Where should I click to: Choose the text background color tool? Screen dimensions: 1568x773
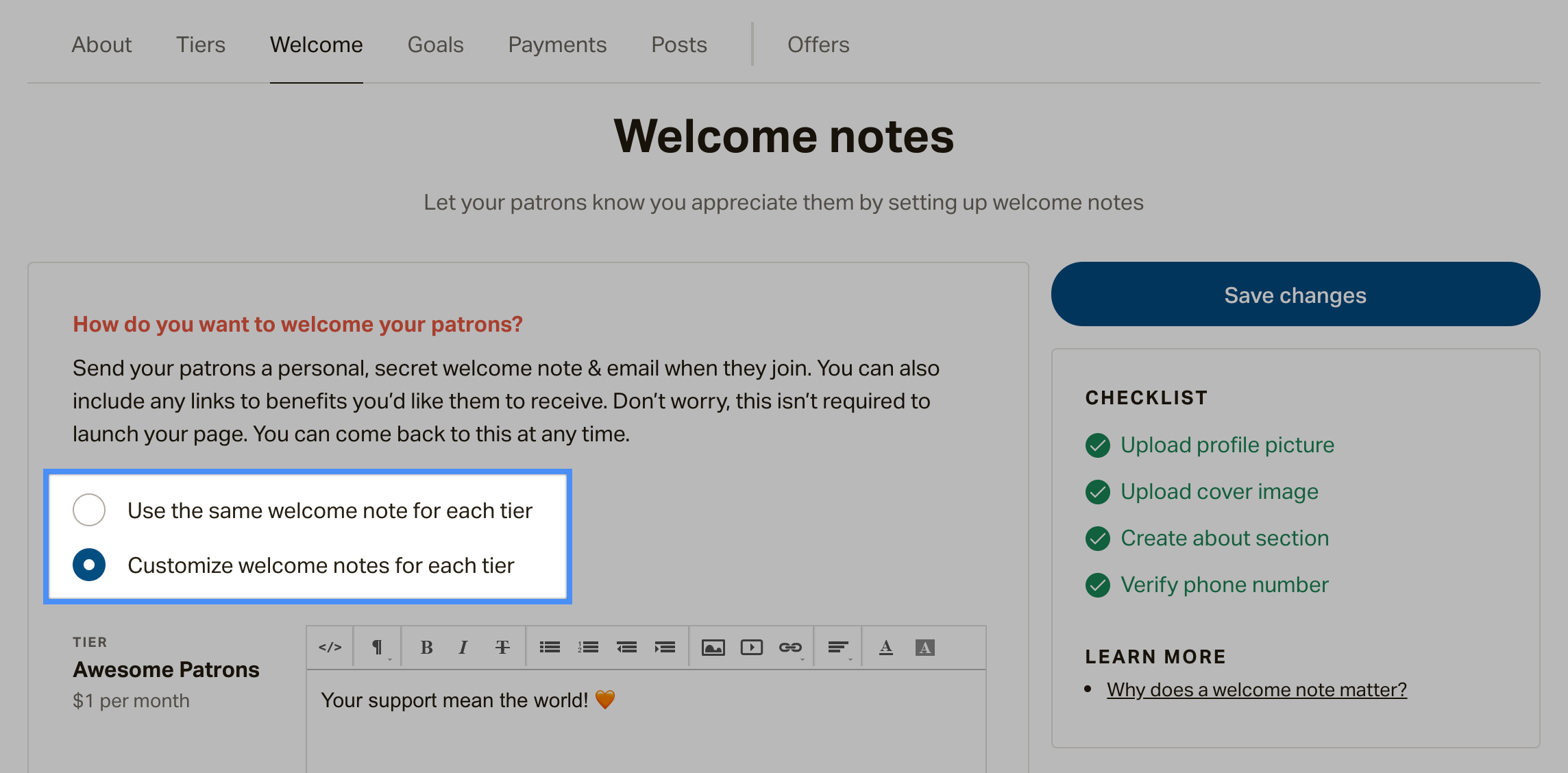click(x=924, y=647)
